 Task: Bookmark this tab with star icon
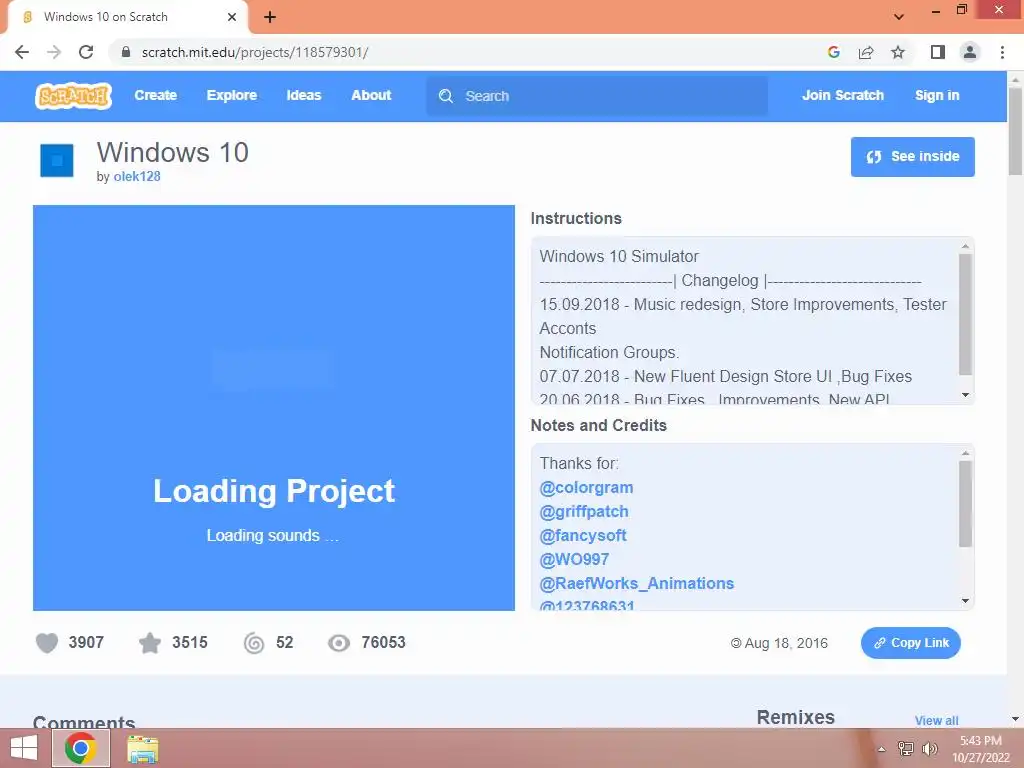[898, 52]
